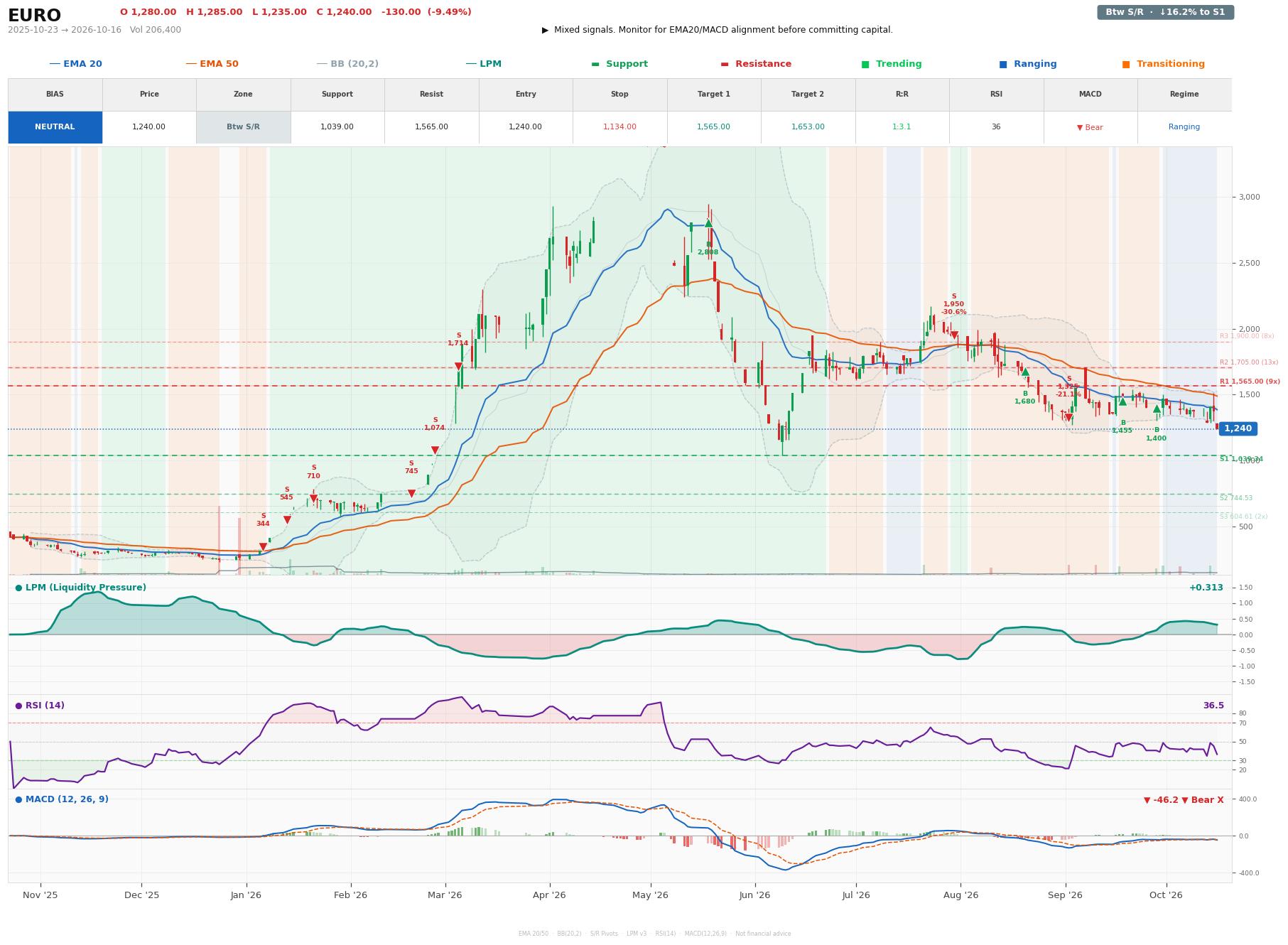Click the buy marker labeled B 1,455
The image size is (1288, 945).
coord(1122,401)
